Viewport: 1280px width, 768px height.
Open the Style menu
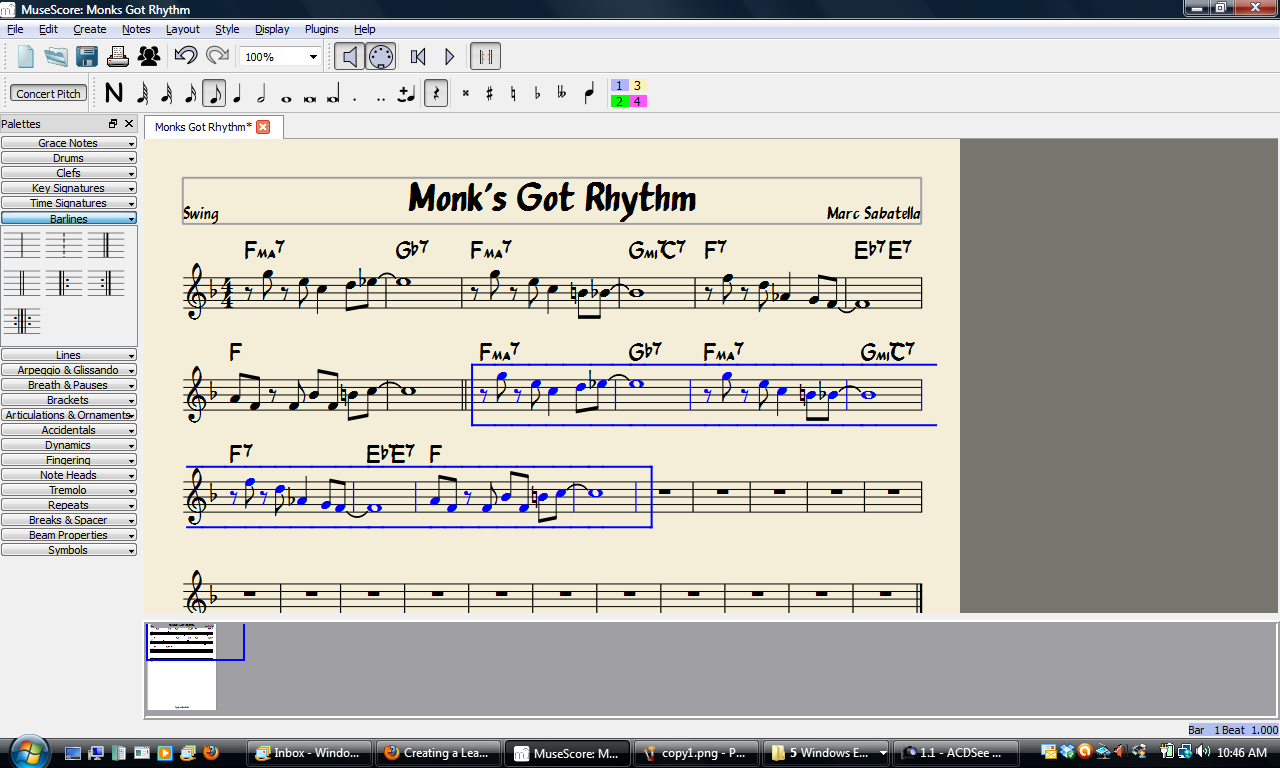[227, 29]
